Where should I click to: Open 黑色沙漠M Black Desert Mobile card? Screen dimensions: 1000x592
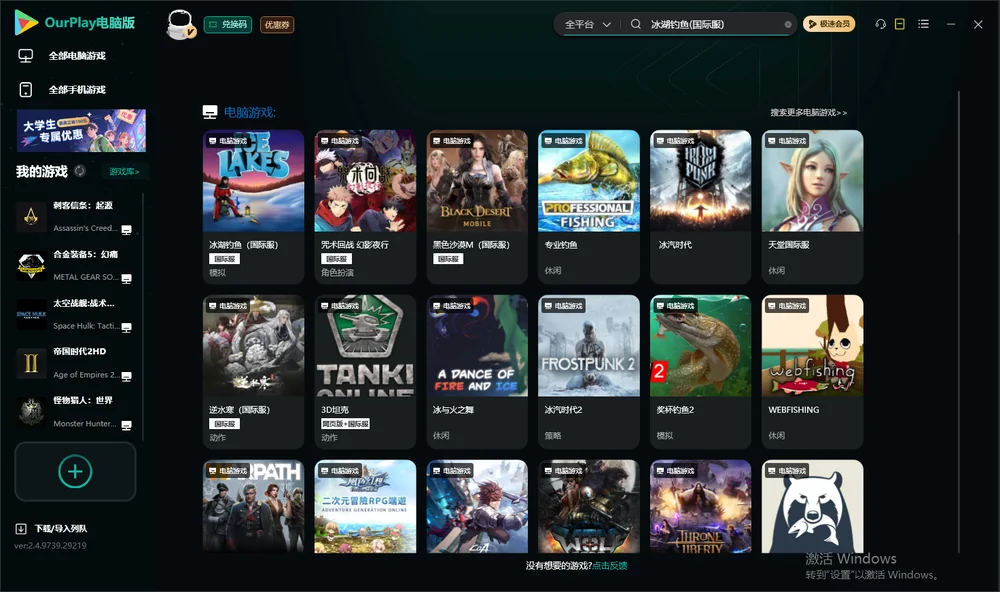477,207
